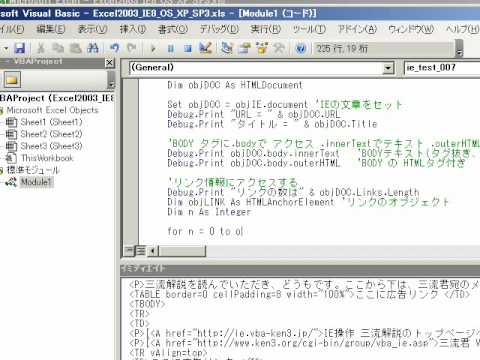Screen dimensions: 480x360
Task: Toggle Design Mode icon
Action: [205, 48]
